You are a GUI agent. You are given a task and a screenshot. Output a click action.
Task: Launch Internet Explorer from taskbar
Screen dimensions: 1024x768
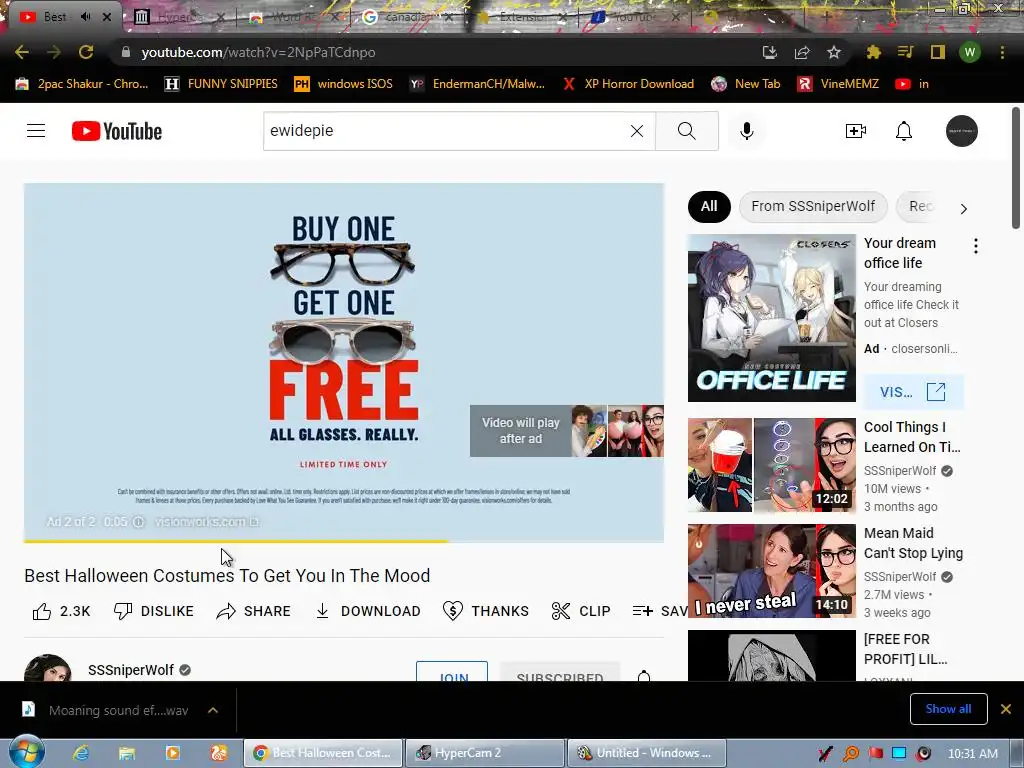81,753
